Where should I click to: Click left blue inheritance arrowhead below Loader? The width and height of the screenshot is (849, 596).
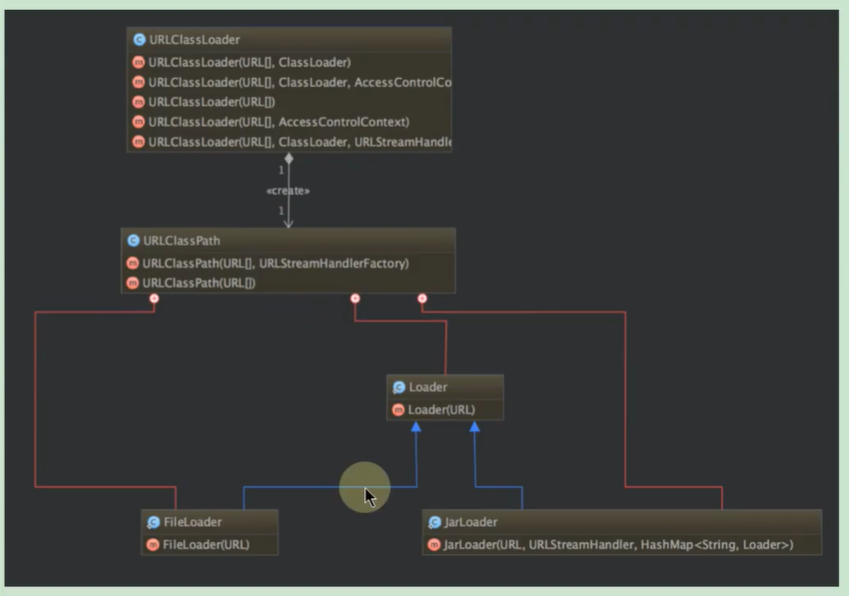click(416, 427)
